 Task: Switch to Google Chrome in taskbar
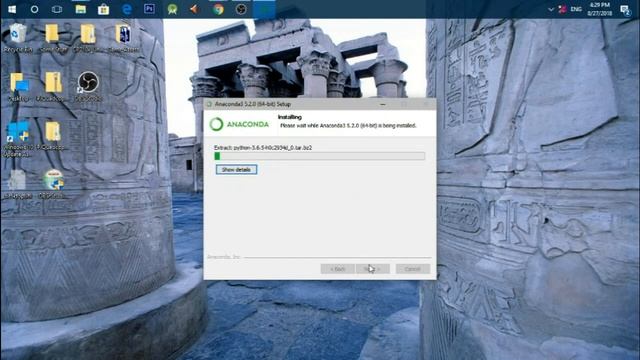coord(218,9)
